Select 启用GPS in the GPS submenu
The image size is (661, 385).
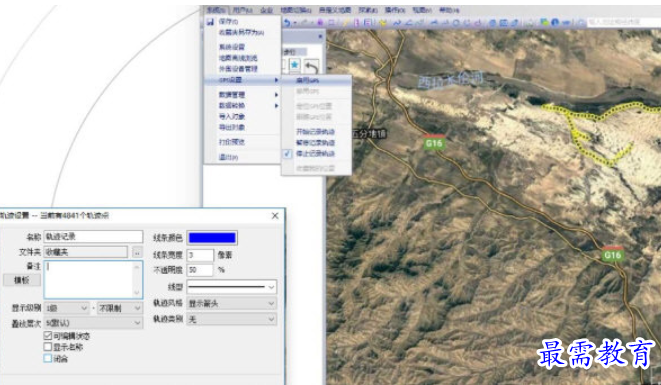point(316,80)
